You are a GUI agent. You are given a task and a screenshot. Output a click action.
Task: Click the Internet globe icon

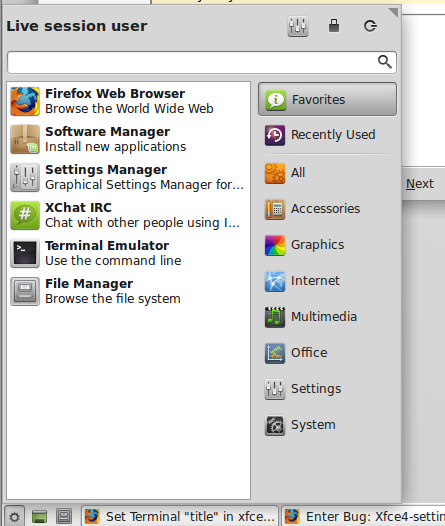(275, 281)
